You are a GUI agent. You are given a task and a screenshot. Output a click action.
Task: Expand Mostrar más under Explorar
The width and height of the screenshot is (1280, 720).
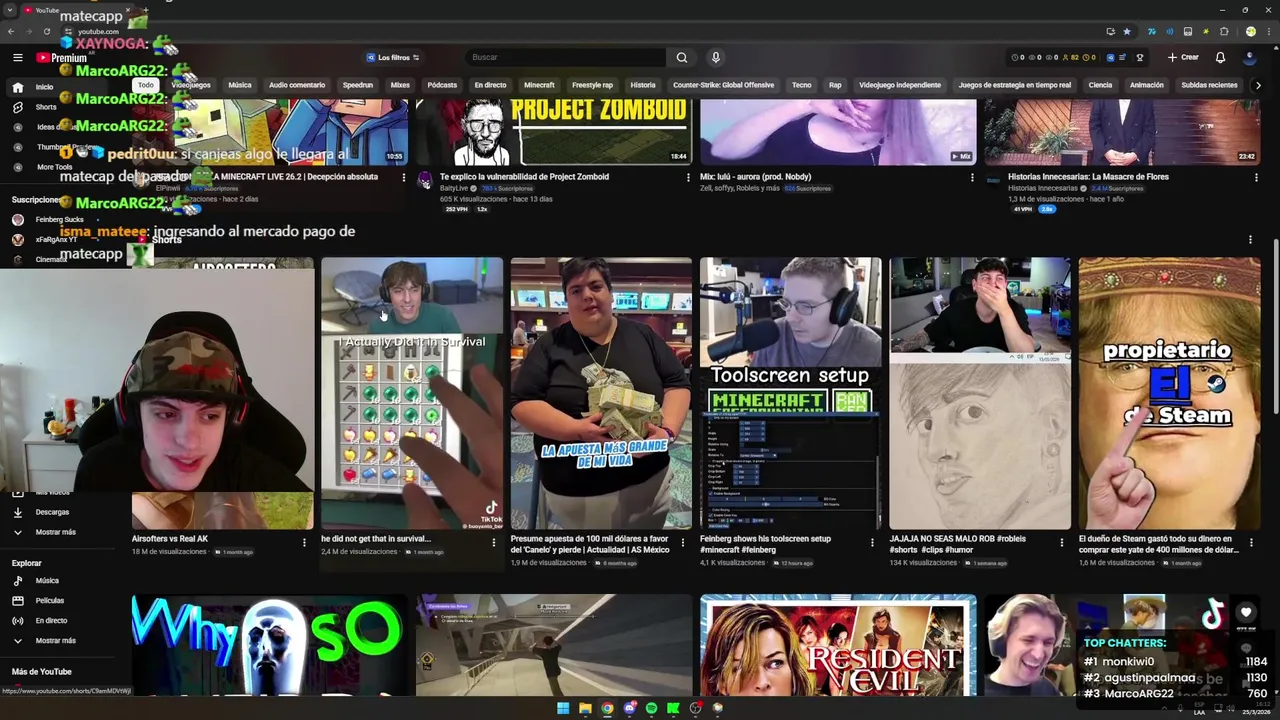coord(55,640)
